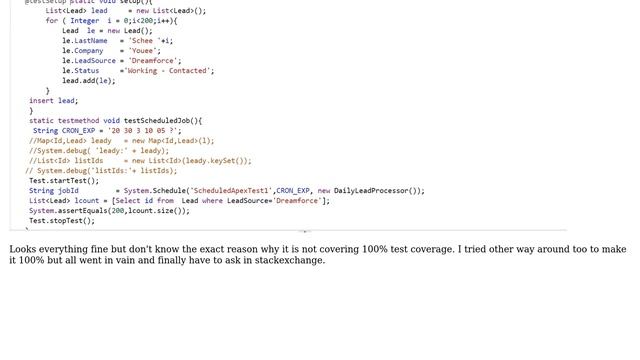The image size is (640, 360).
Task: Click the 'Lead le = new Lead();' line
Action: pos(107,31)
